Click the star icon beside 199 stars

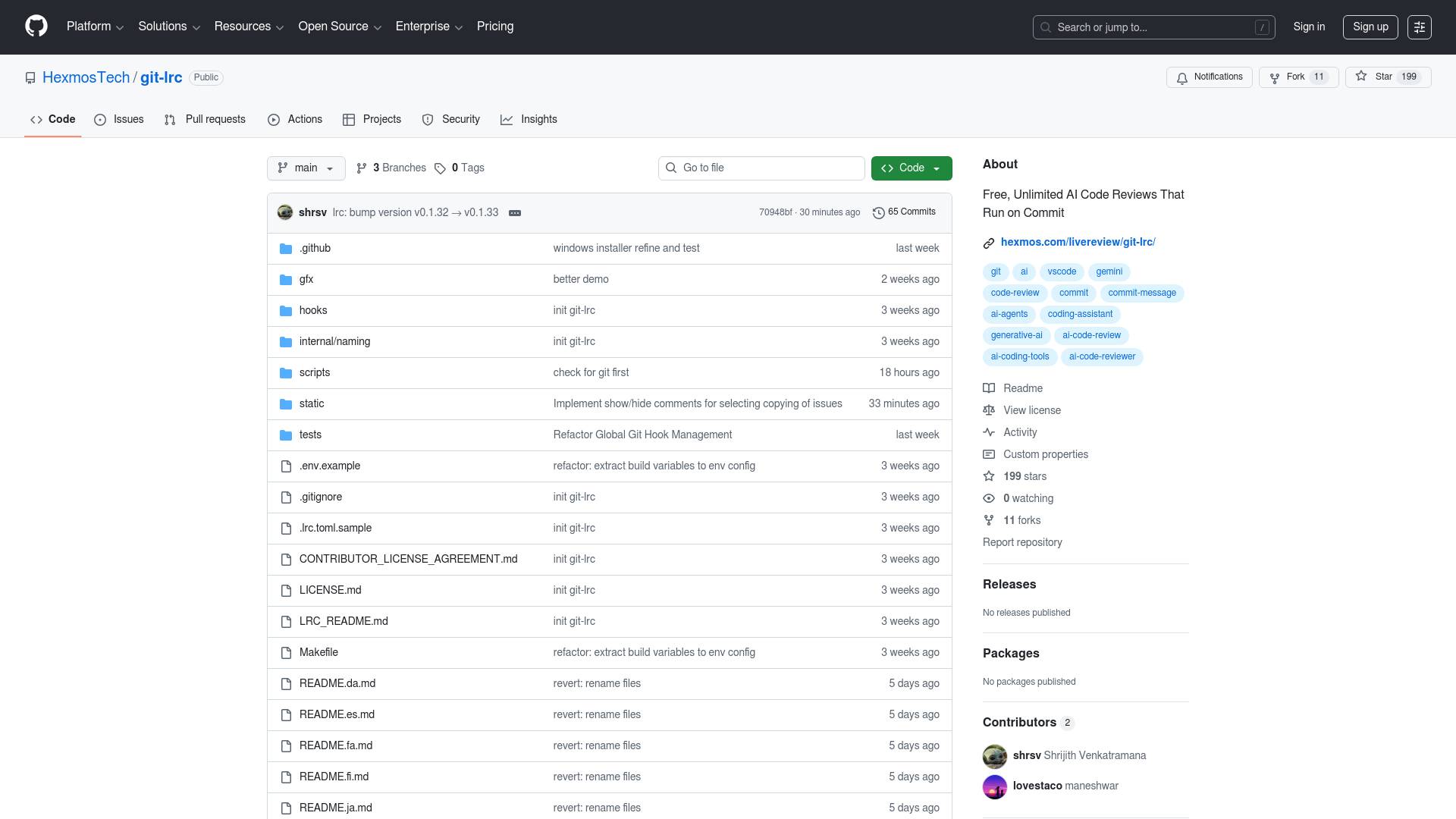point(989,476)
